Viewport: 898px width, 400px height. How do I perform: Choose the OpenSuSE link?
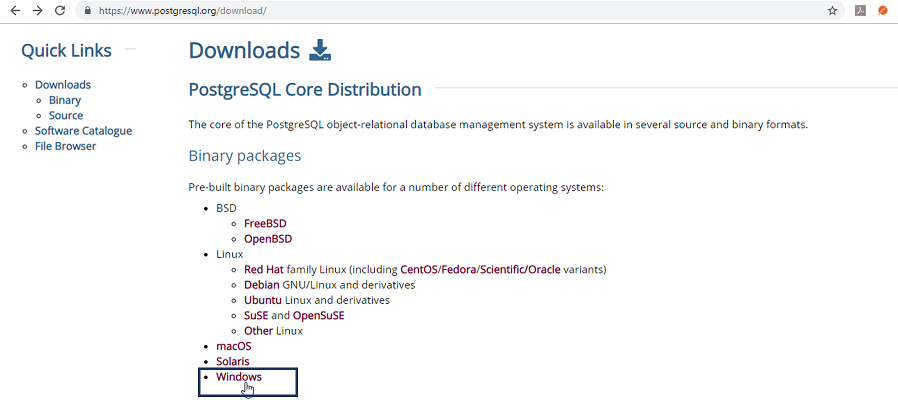point(318,316)
